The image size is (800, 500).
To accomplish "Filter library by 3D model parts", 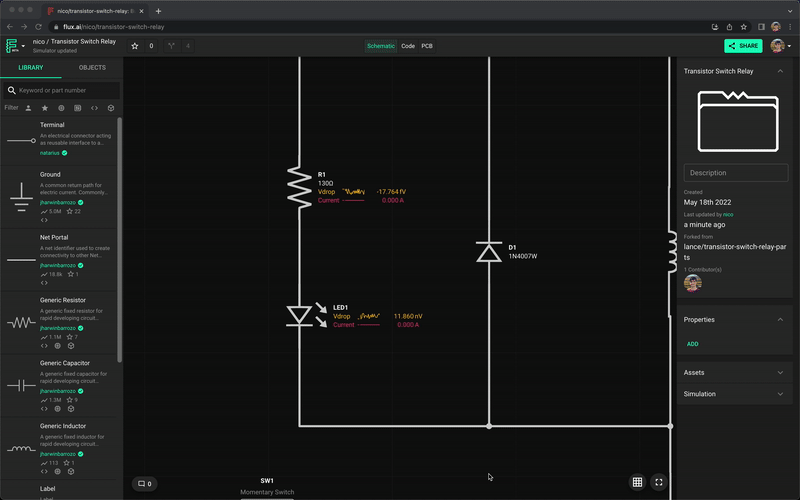I will coord(111,108).
